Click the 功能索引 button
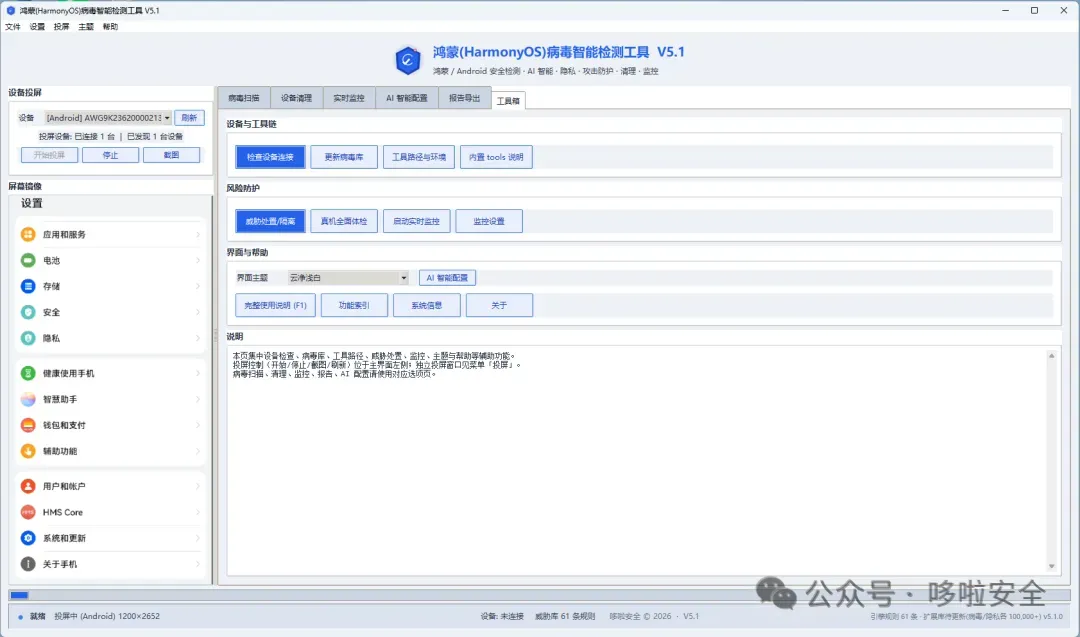The height and width of the screenshot is (637, 1080). pos(354,305)
